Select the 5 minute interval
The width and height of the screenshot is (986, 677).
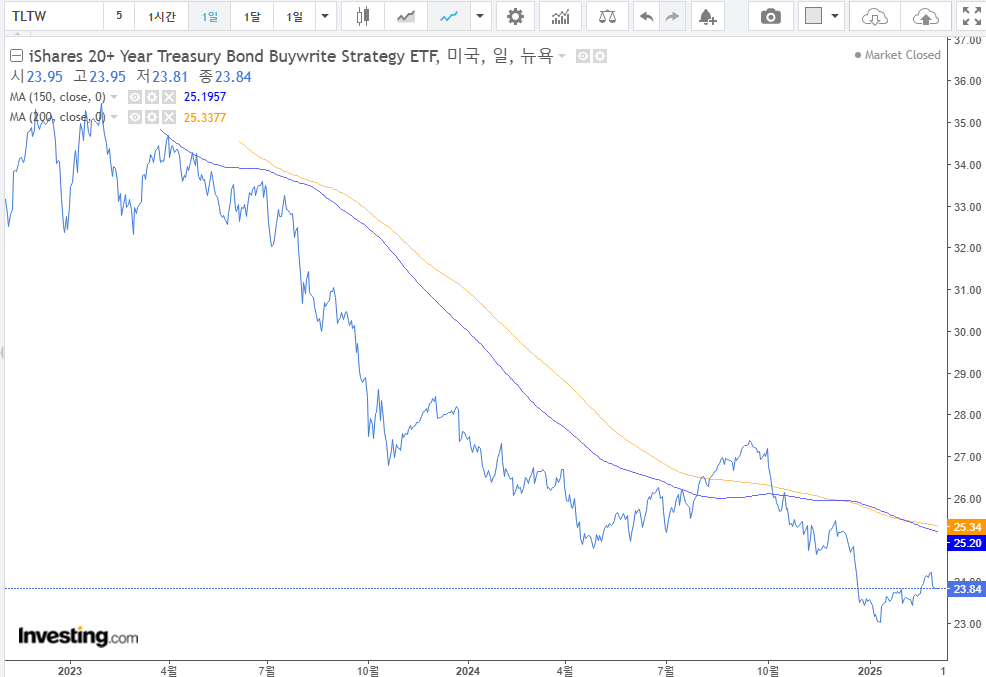click(x=119, y=16)
